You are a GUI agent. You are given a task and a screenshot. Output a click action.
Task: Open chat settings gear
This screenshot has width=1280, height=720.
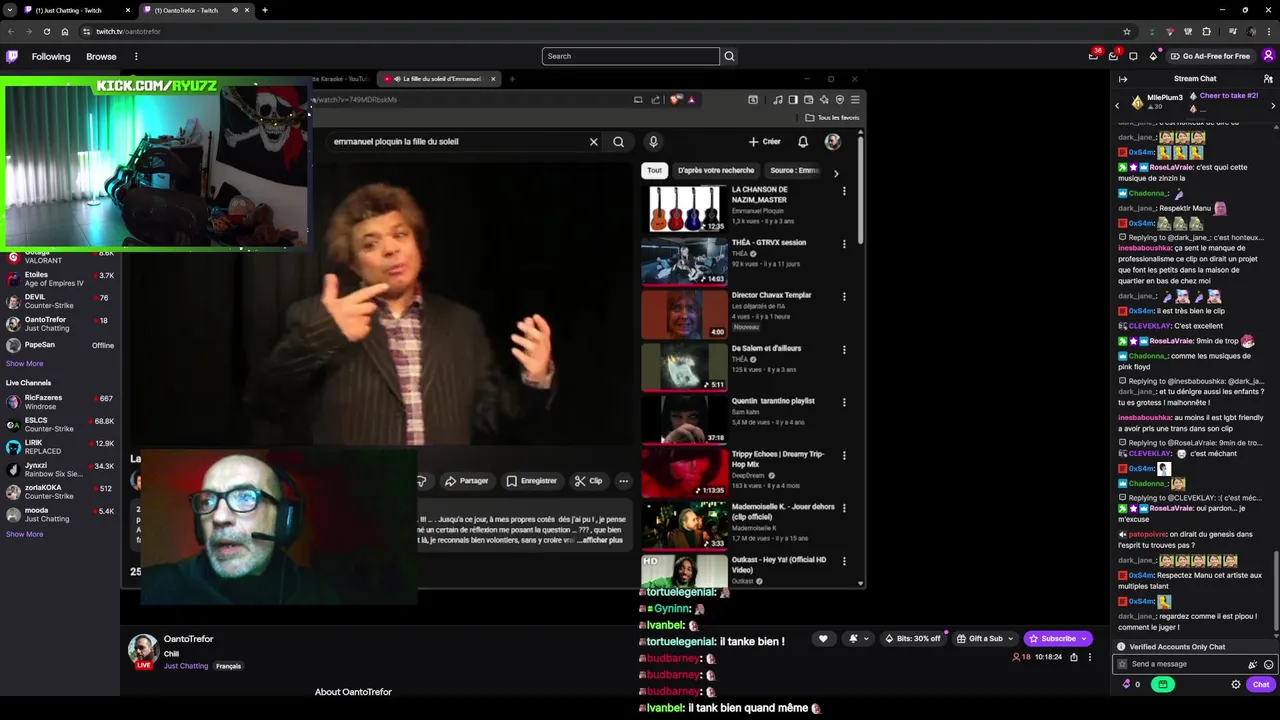click(1236, 685)
